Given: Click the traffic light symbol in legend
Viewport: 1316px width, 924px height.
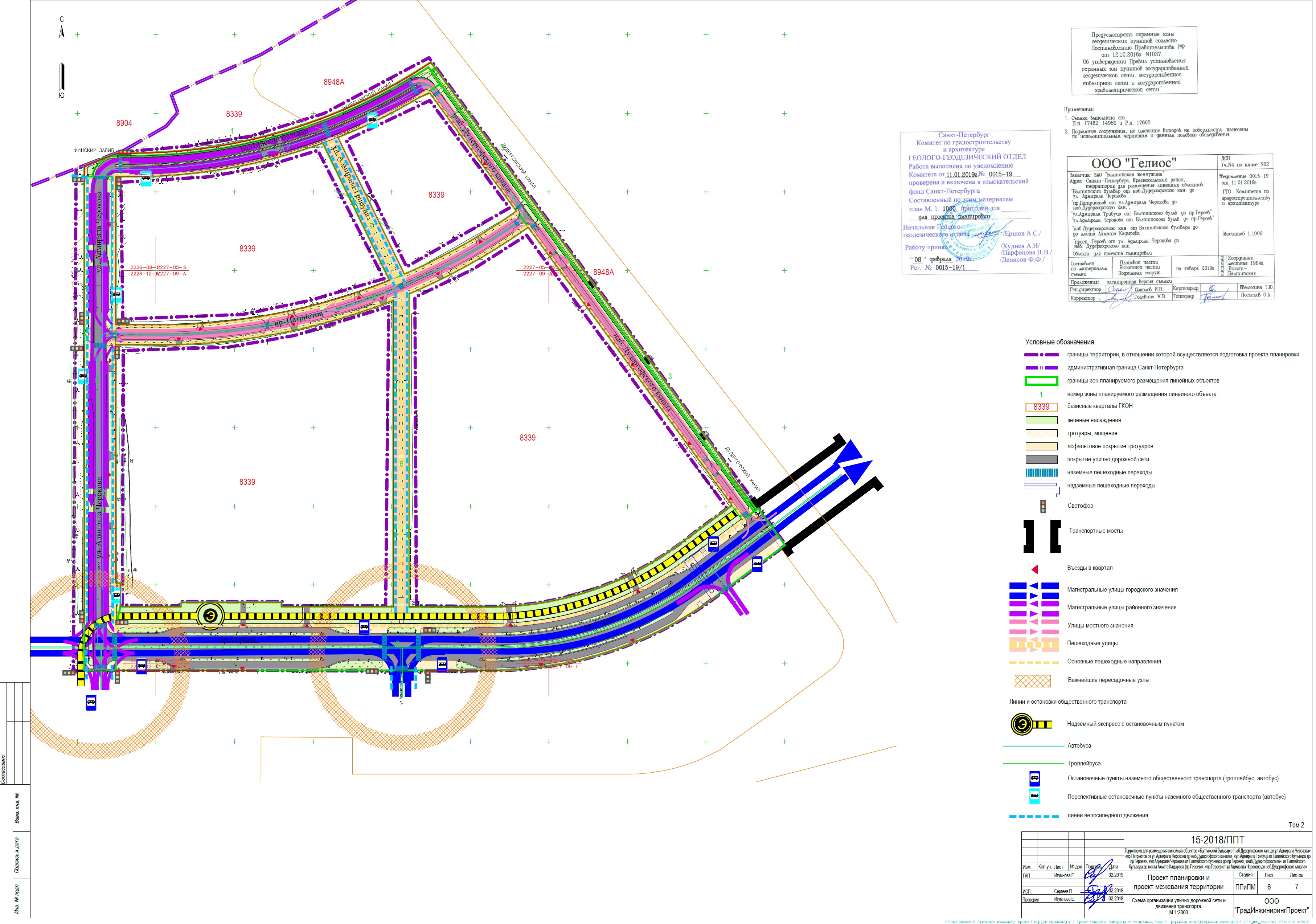Looking at the screenshot, I should pyautogui.click(x=1043, y=507).
